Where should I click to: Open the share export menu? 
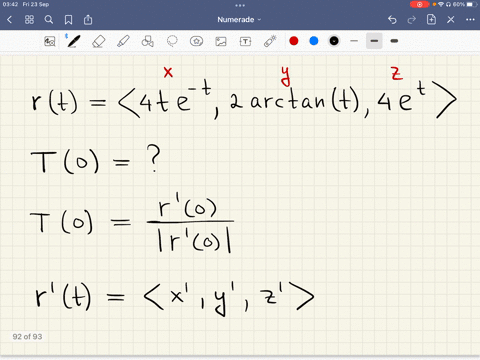(88, 20)
